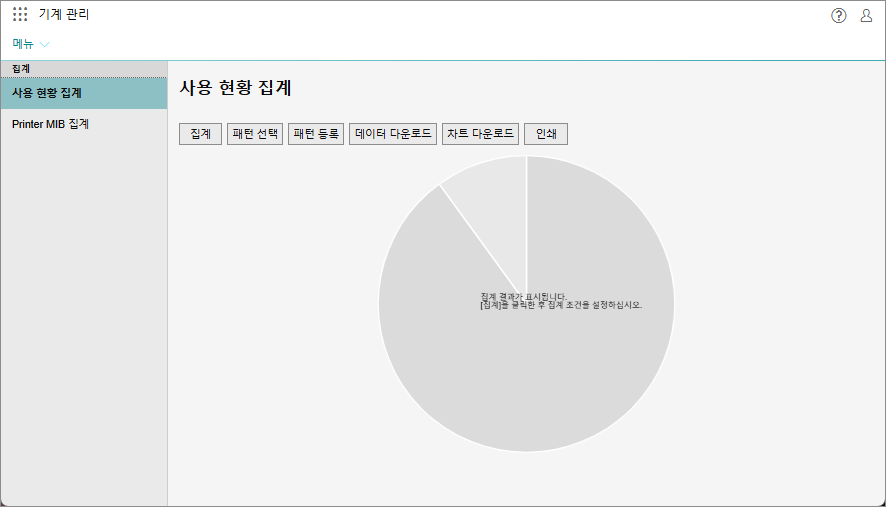Click the 집계 결과가 표시됩니다 message text
The height and width of the screenshot is (507, 886).
pos(523,296)
